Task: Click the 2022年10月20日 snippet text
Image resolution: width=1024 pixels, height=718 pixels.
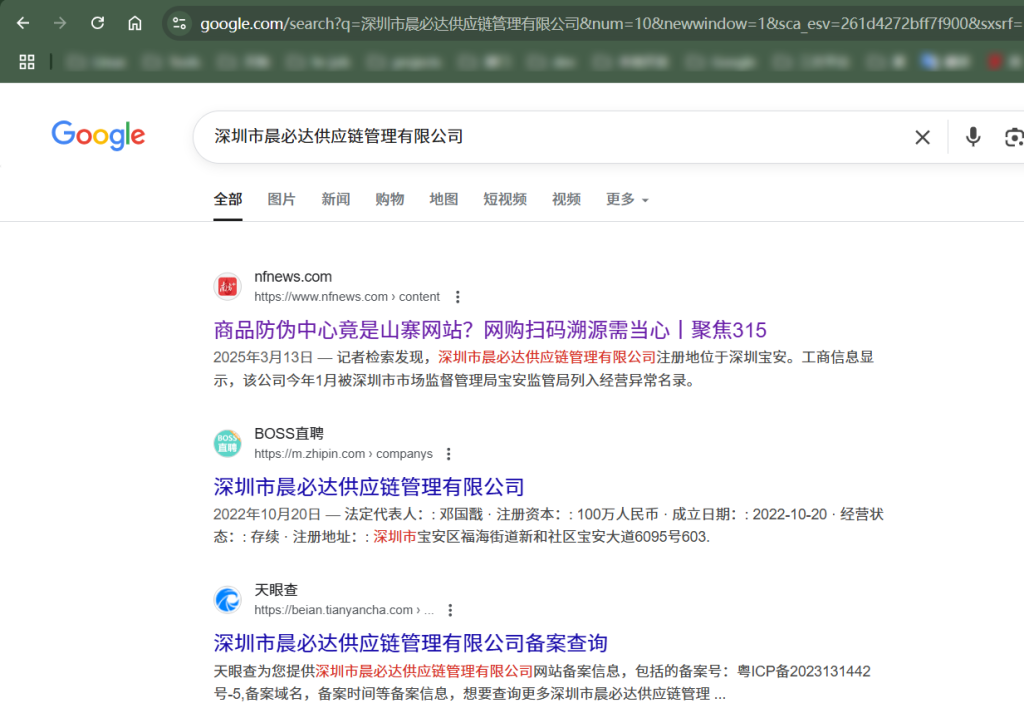Action: tap(267, 515)
